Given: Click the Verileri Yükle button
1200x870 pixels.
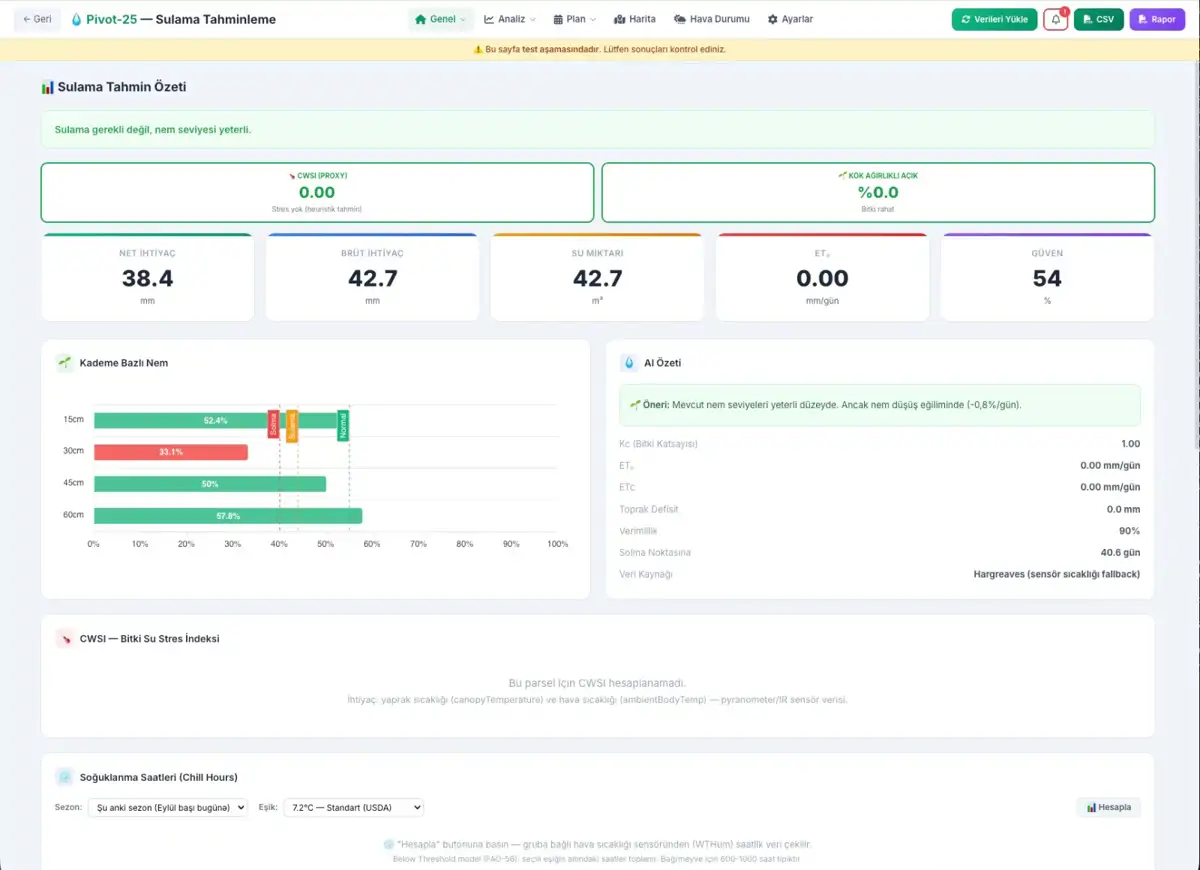Looking at the screenshot, I should click(x=994, y=19).
